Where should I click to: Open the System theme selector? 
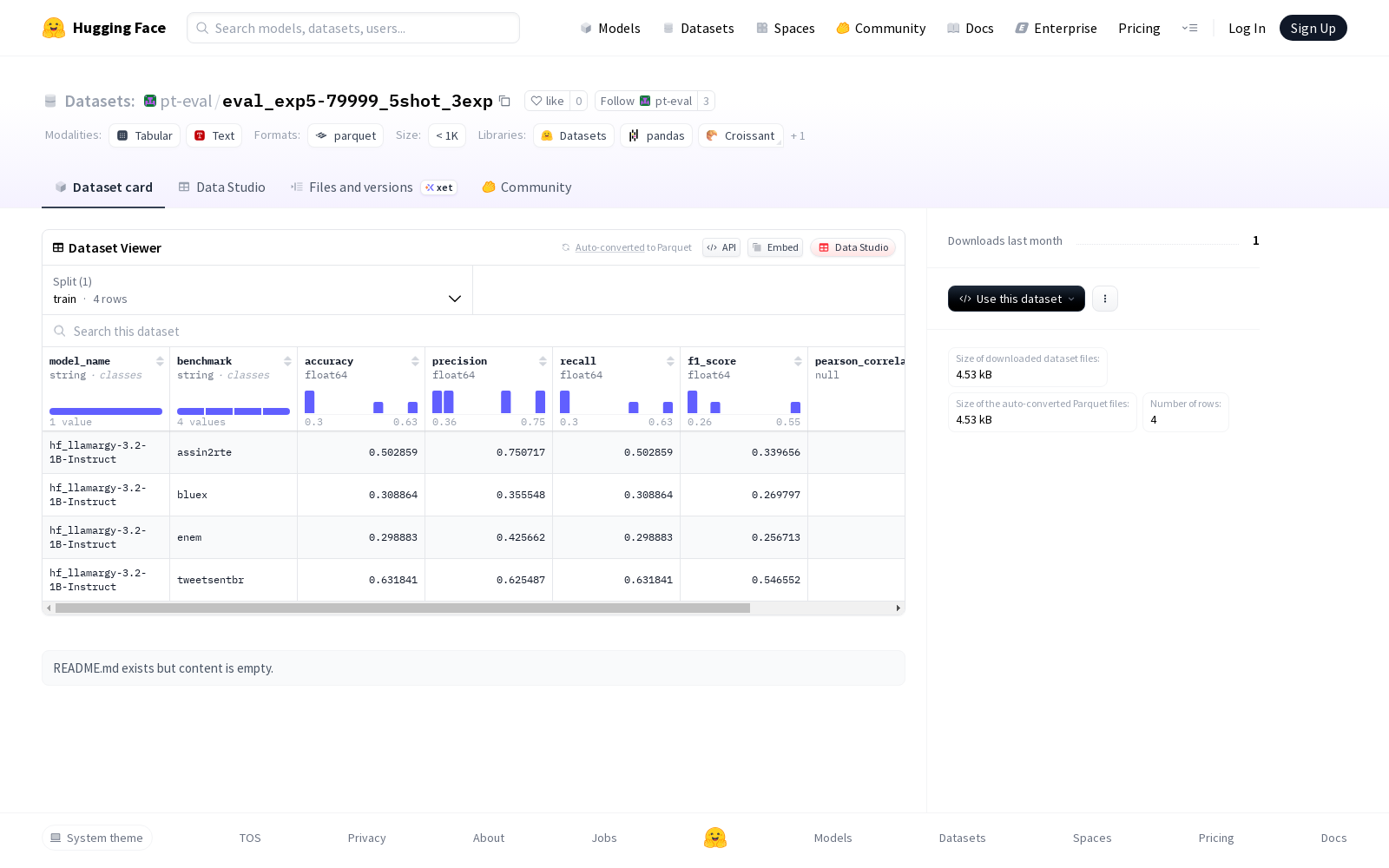(x=97, y=838)
